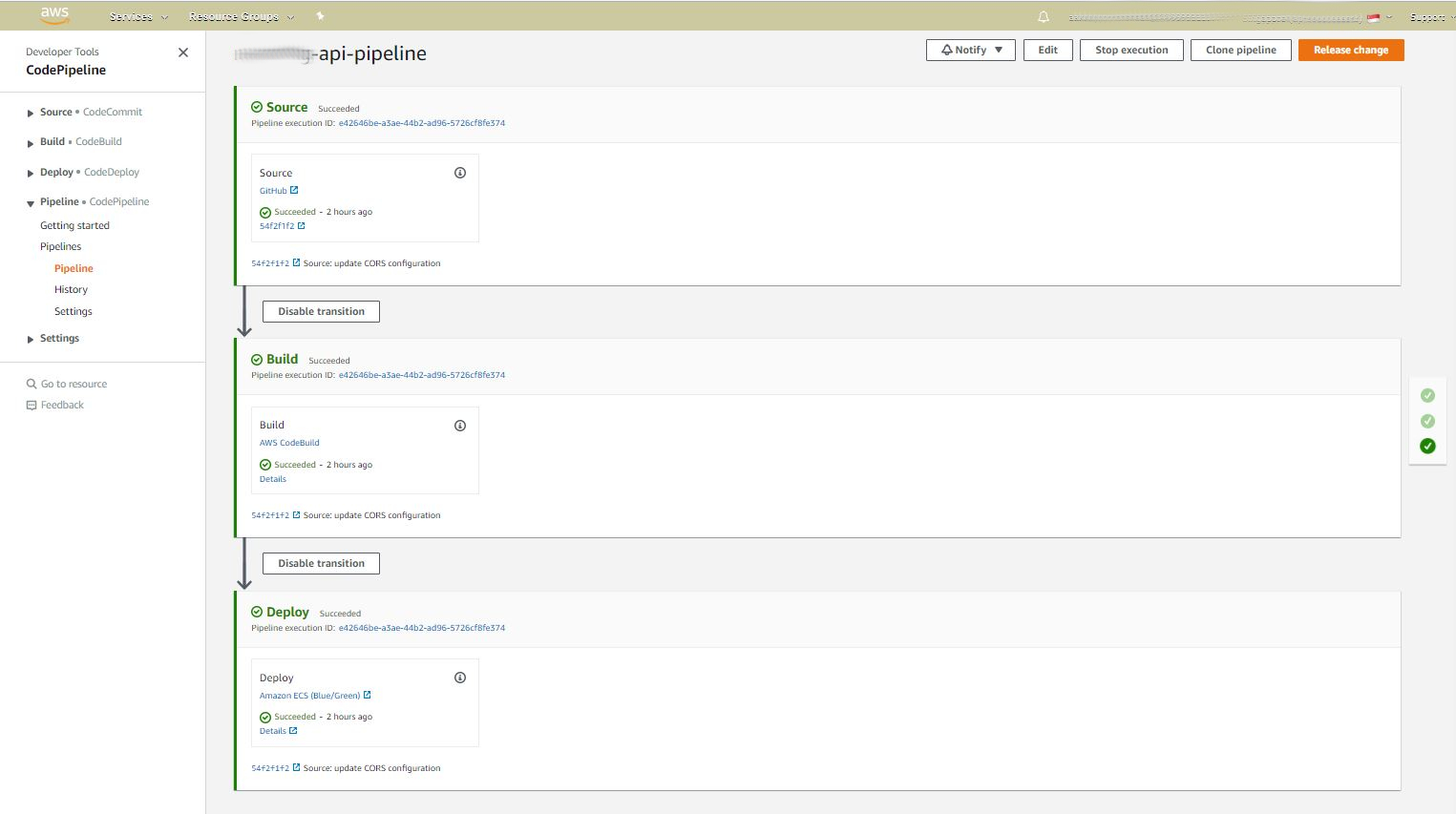The image size is (1456, 814).
Task: Click external-link icon beside Amazon ECS (Blue/Green)
Action: pyautogui.click(x=368, y=695)
